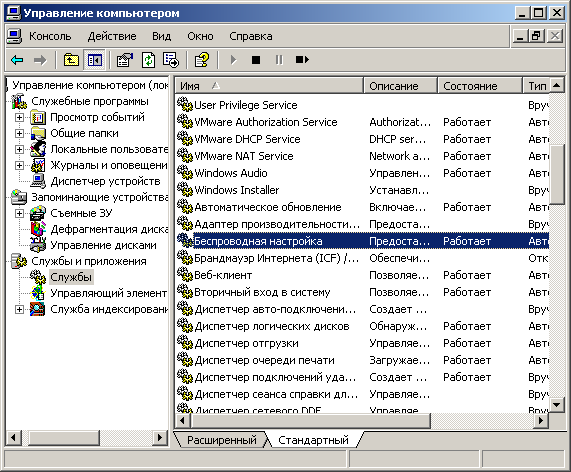Click the Up one level folder icon
The width and height of the screenshot is (571, 472).
pos(71,60)
